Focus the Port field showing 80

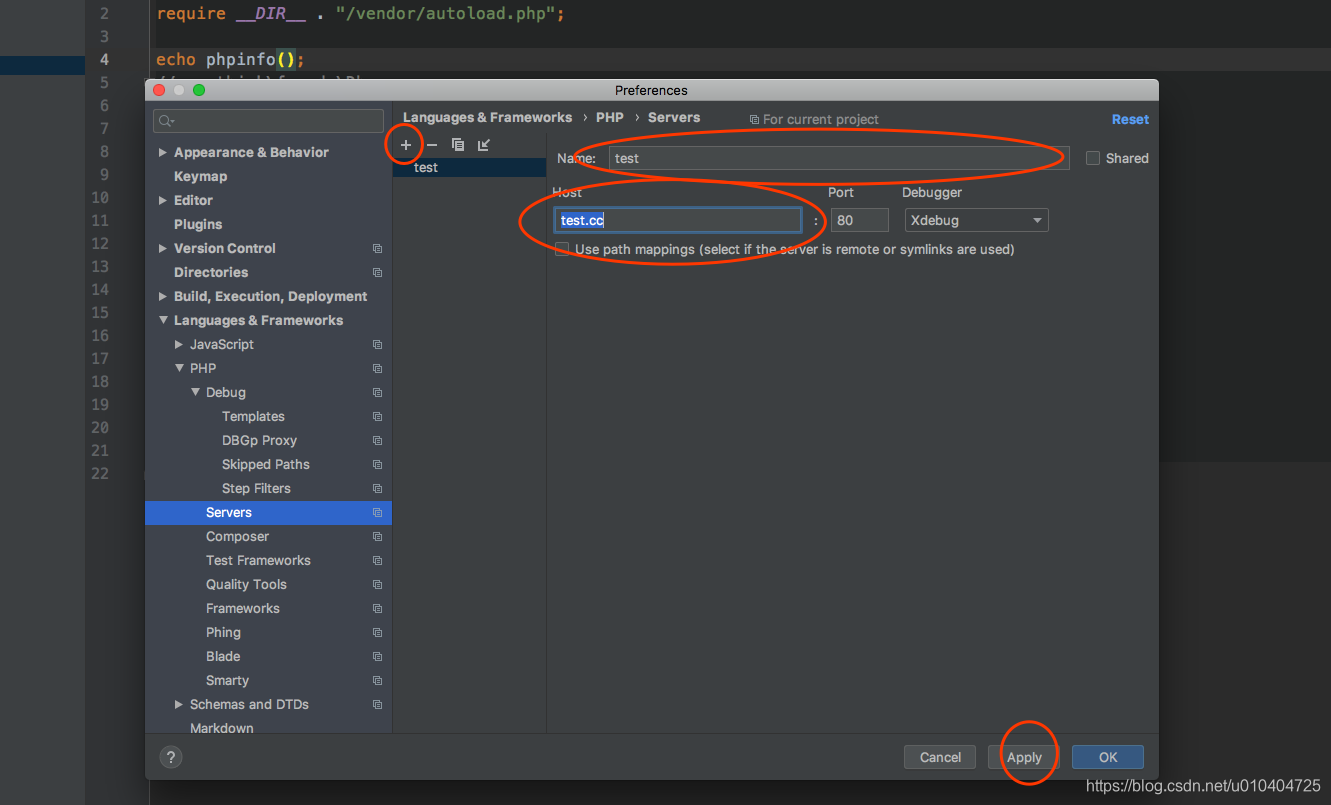point(859,220)
